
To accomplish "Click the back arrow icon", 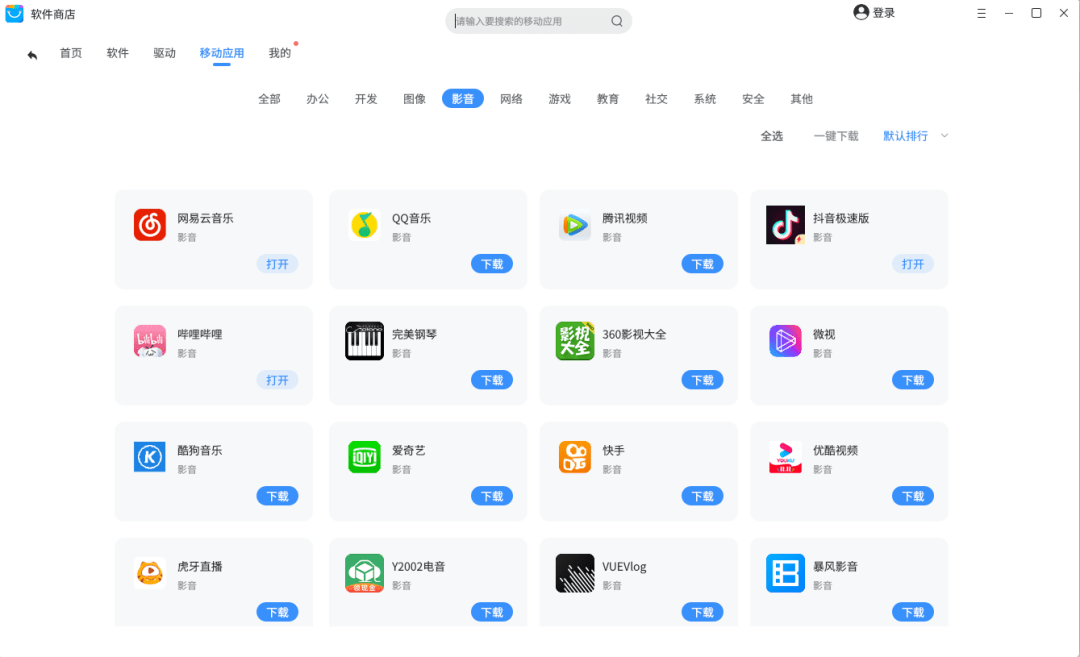I will pyautogui.click(x=32, y=54).
